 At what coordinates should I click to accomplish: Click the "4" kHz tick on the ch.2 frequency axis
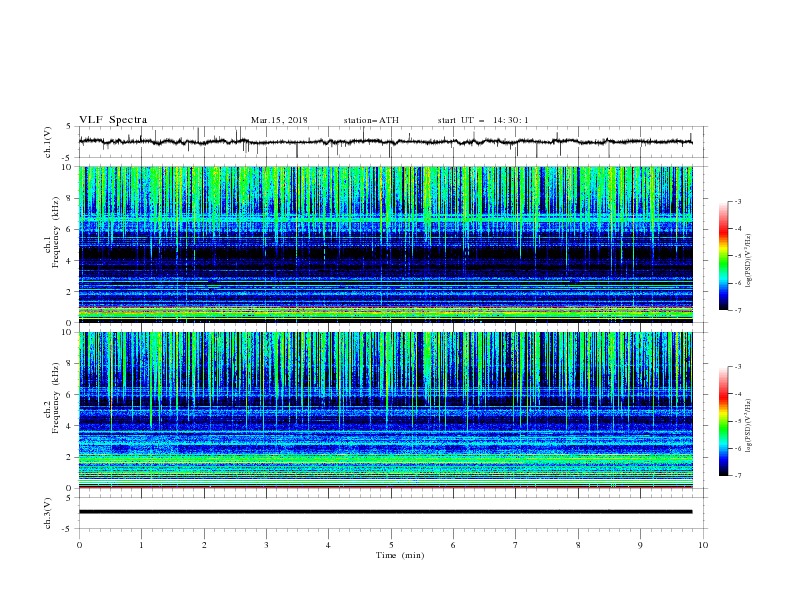pyautogui.click(x=70, y=426)
